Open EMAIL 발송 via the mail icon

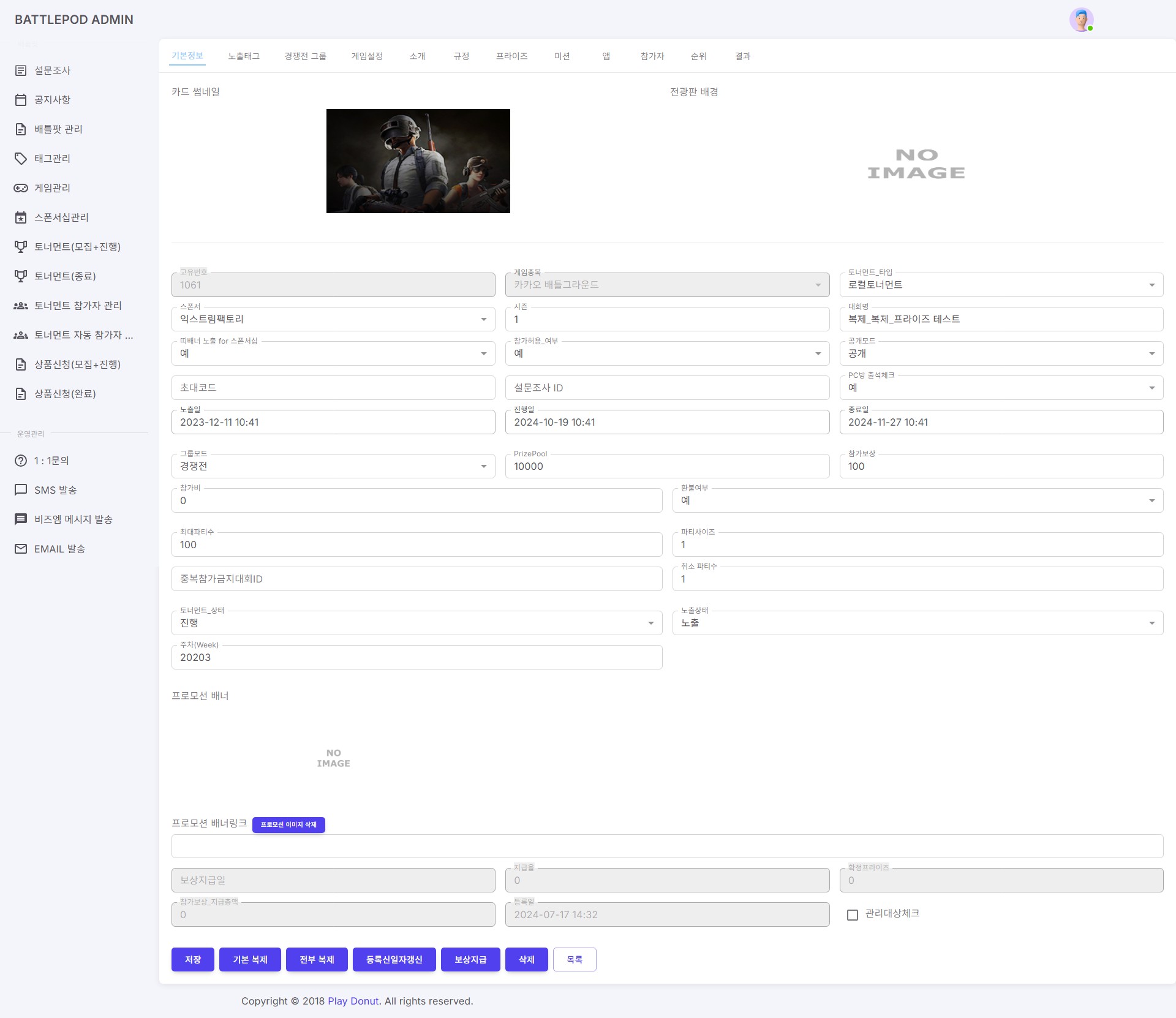click(21, 549)
